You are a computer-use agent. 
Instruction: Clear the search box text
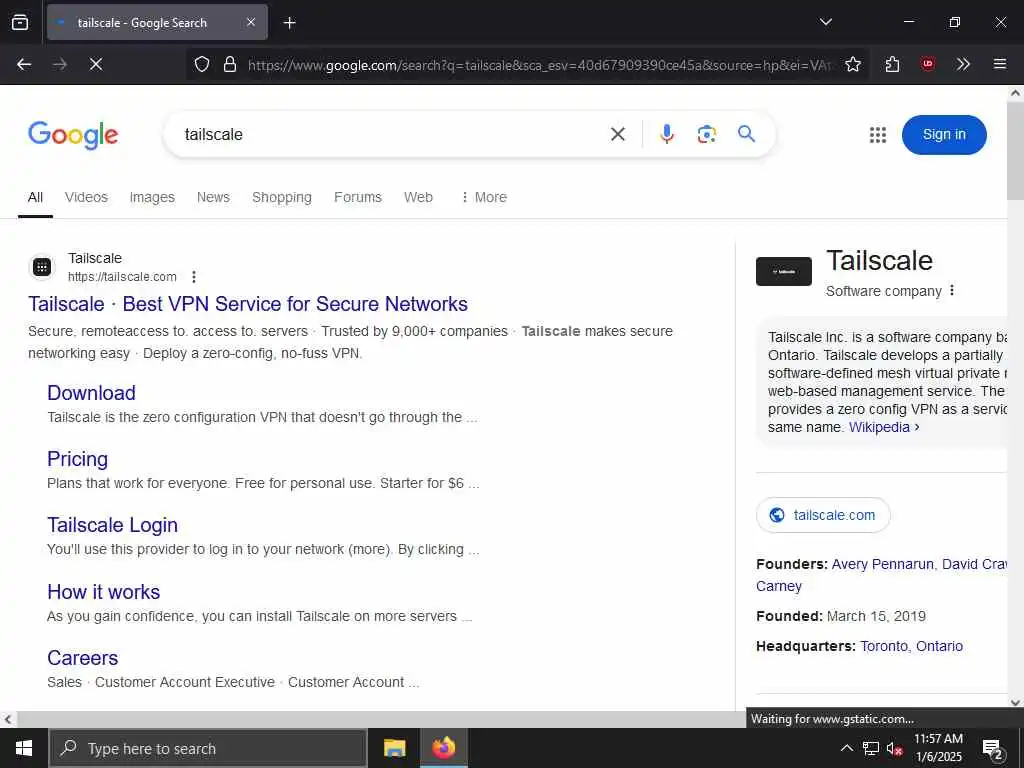click(618, 134)
